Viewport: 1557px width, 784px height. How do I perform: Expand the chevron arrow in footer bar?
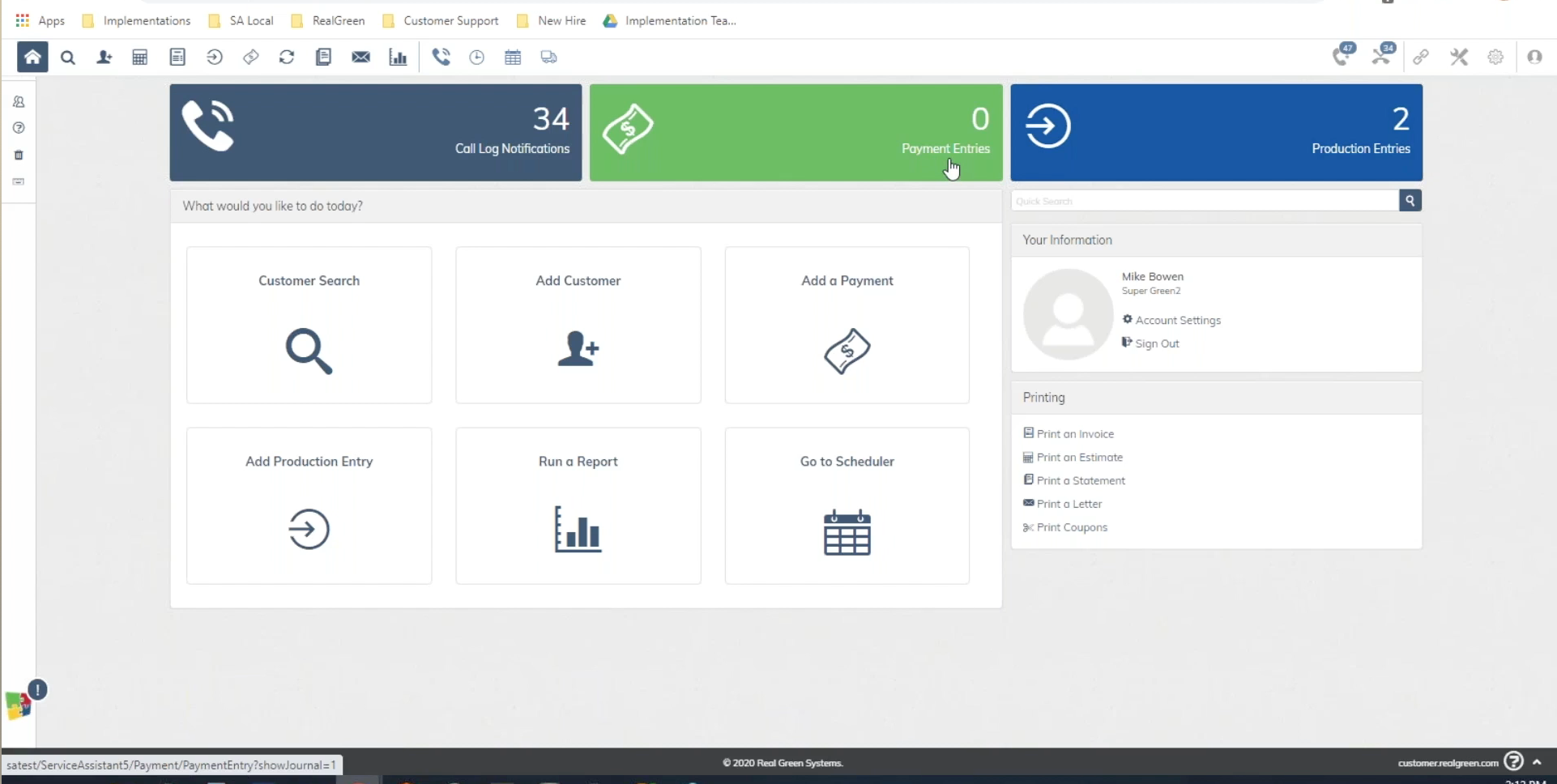[x=1537, y=762]
